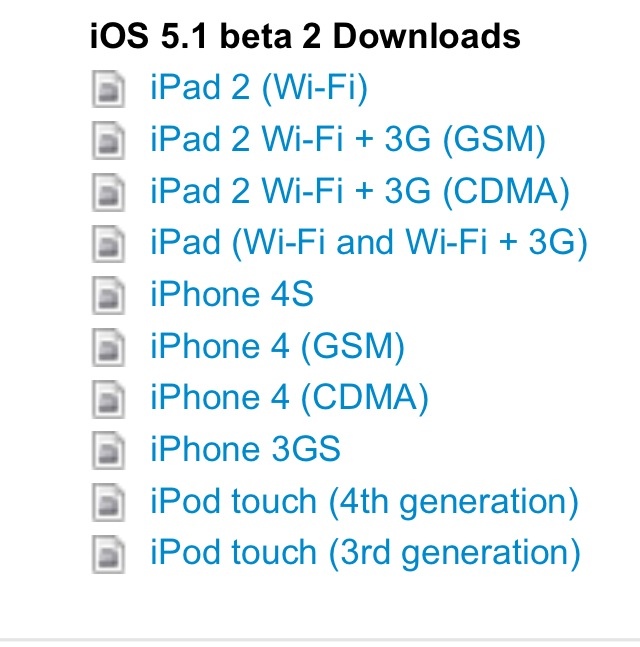Click file icon beside iPod touch (4th generation)

tap(107, 502)
